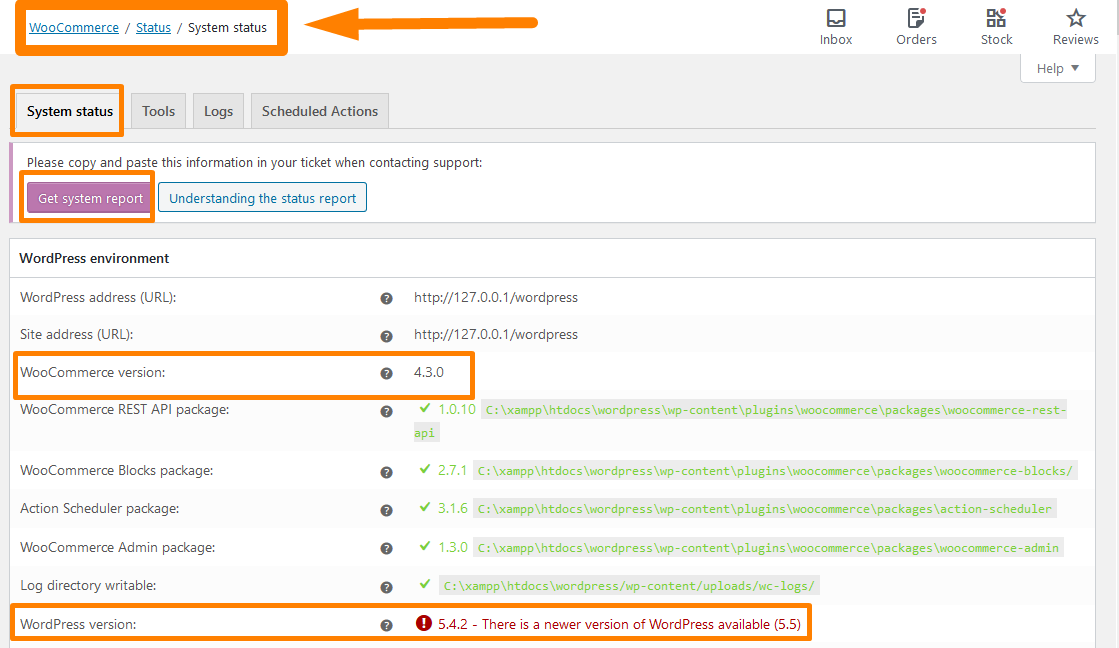This screenshot has width=1119, height=648.
Task: Click the System status breadcrumb text
Action: pos(228,27)
